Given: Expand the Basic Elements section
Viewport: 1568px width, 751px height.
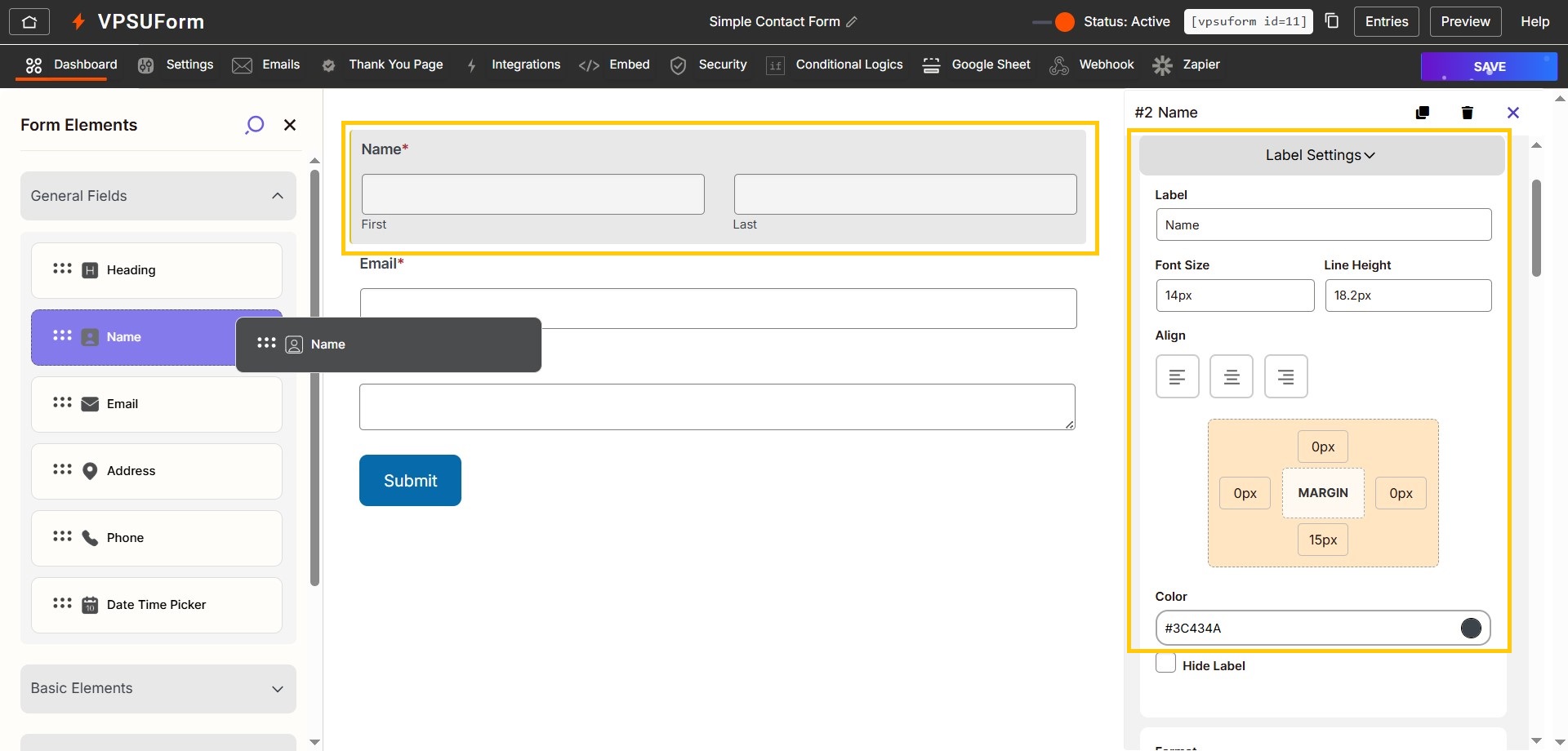Looking at the screenshot, I should pyautogui.click(x=278, y=688).
